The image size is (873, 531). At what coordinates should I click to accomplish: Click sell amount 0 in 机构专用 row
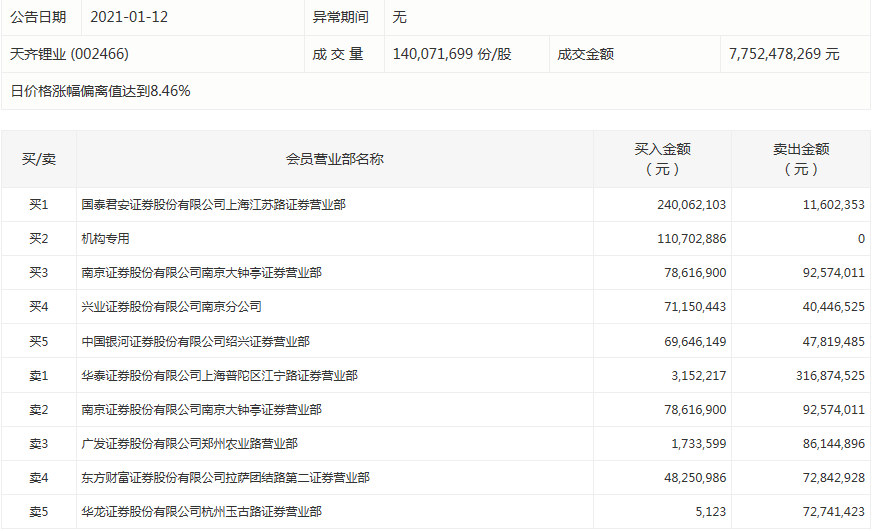tap(861, 239)
